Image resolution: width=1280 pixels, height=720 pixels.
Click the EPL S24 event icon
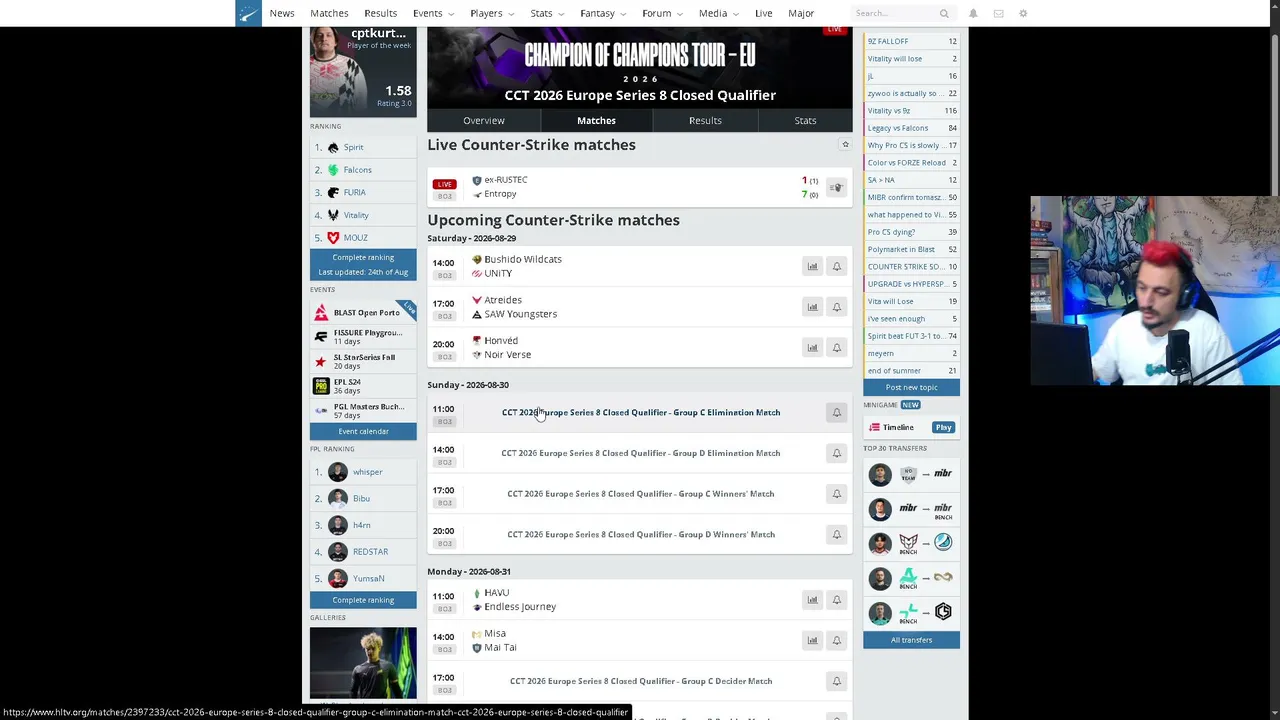tap(321, 386)
